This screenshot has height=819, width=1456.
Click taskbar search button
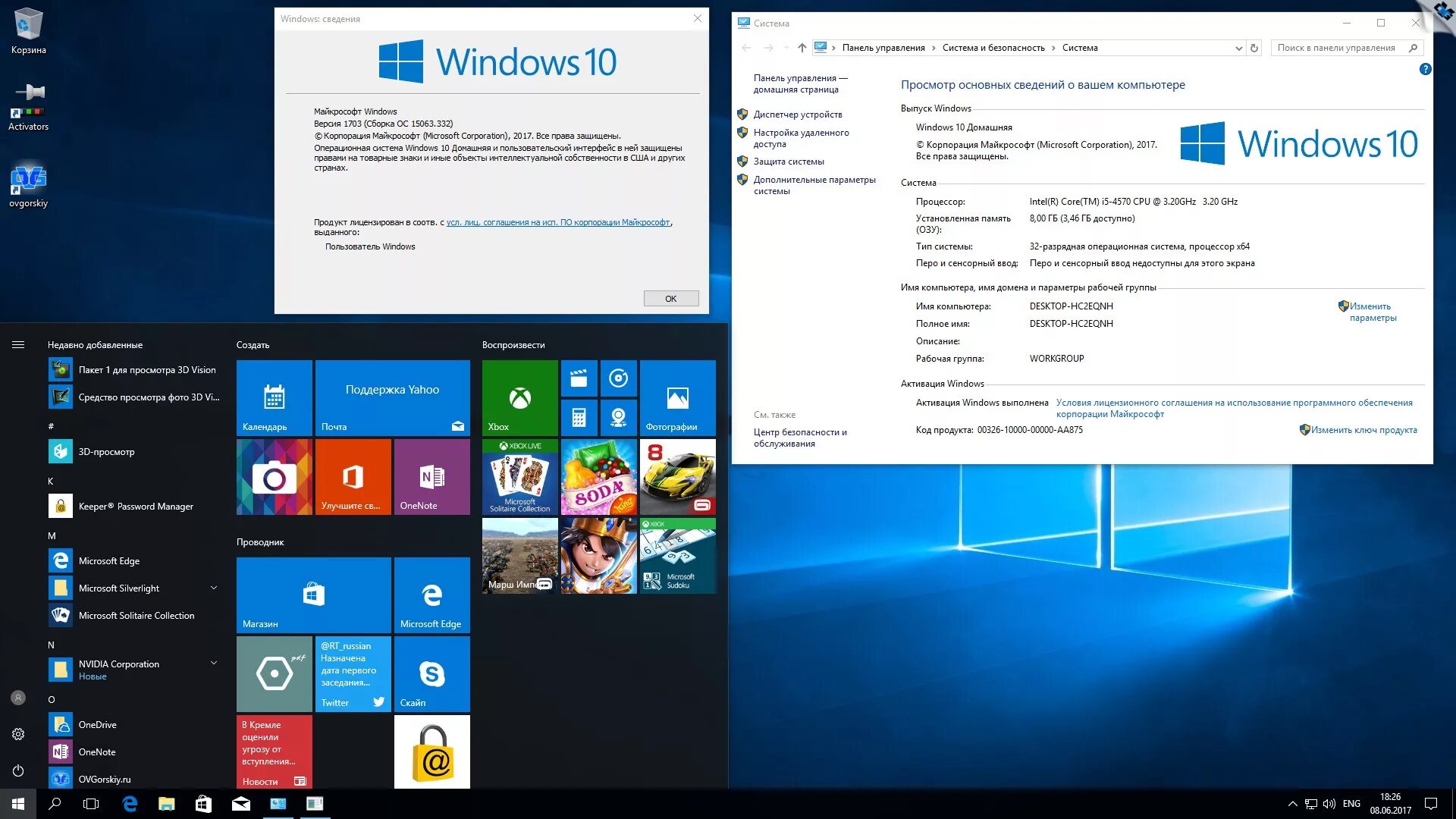tap(55, 805)
